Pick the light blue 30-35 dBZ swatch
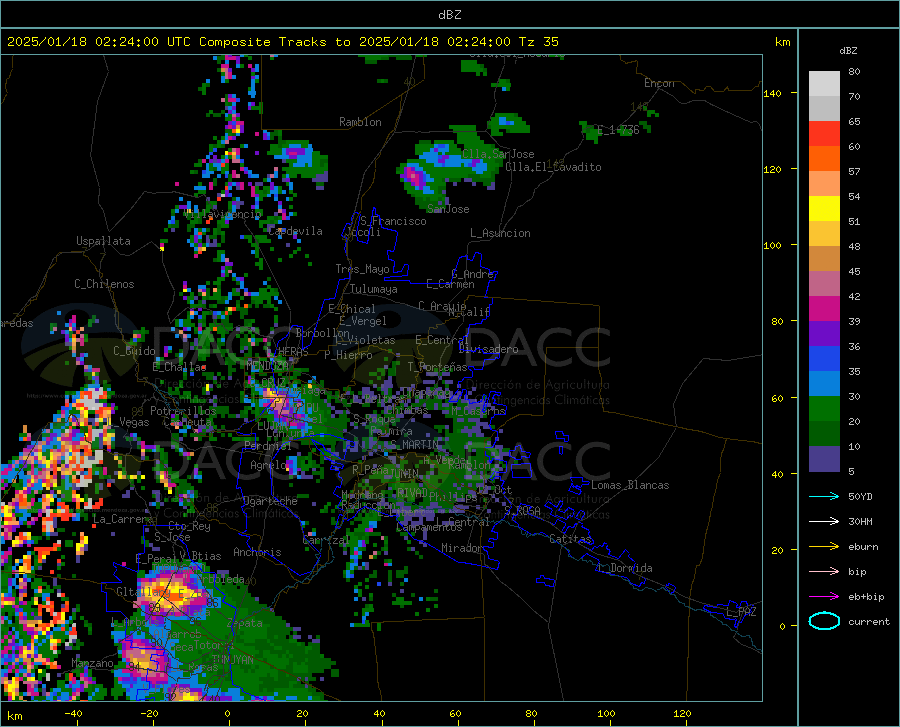 (x=824, y=384)
